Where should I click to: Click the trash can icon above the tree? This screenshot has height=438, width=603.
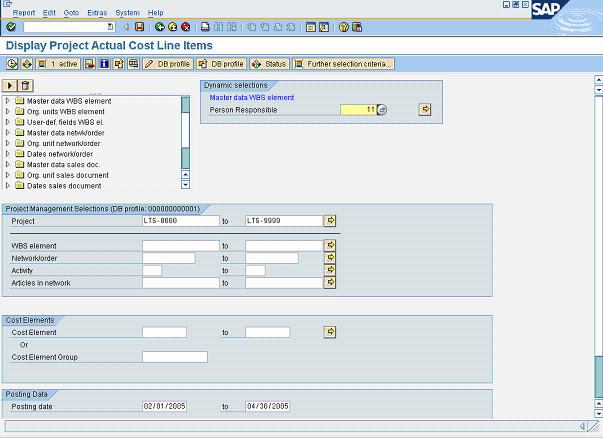25,85
